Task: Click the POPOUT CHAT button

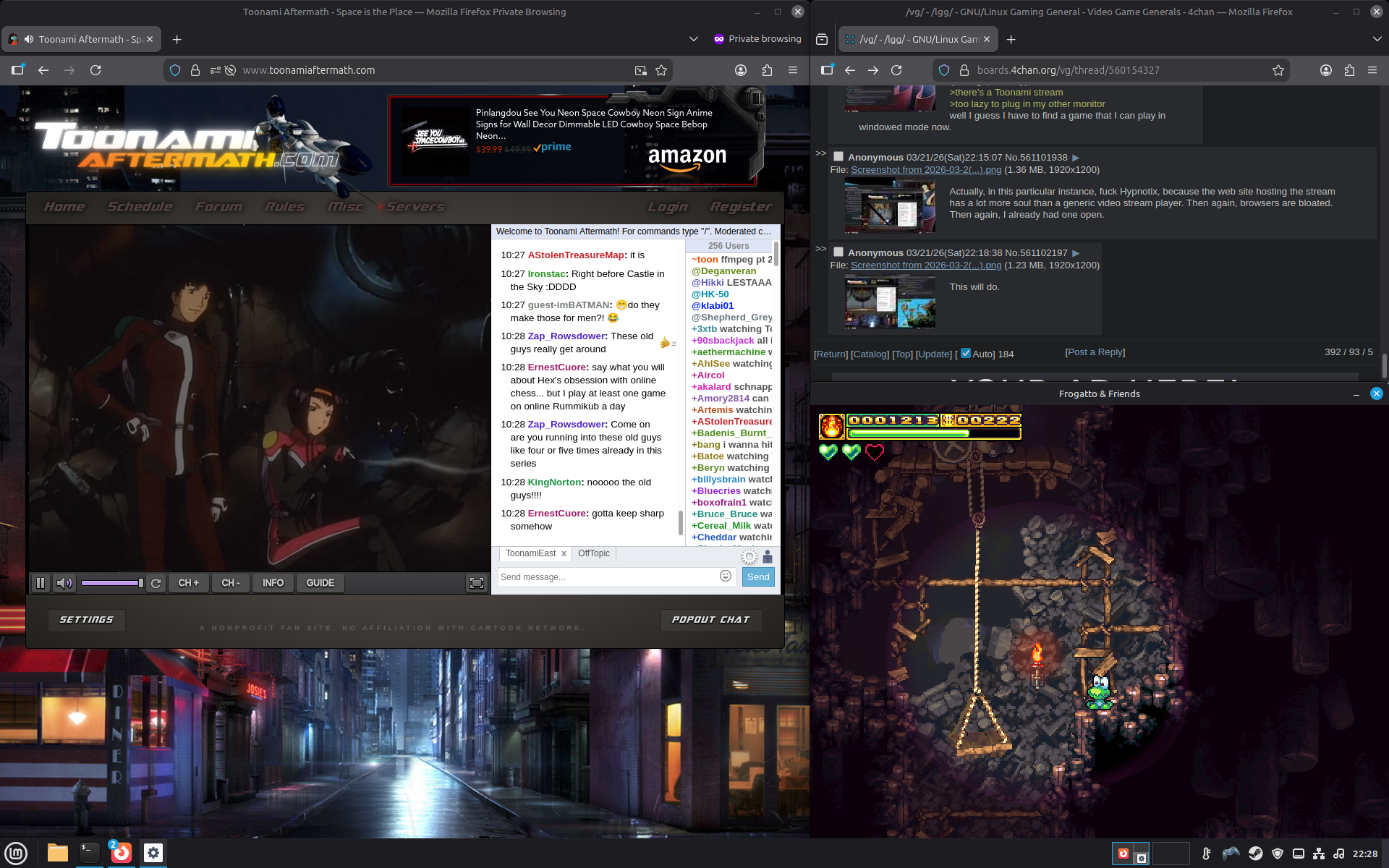Action: (x=710, y=620)
